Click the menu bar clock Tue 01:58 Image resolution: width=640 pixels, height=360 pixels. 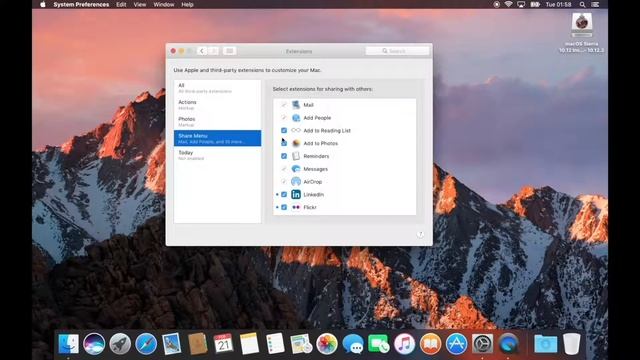click(x=559, y=4)
